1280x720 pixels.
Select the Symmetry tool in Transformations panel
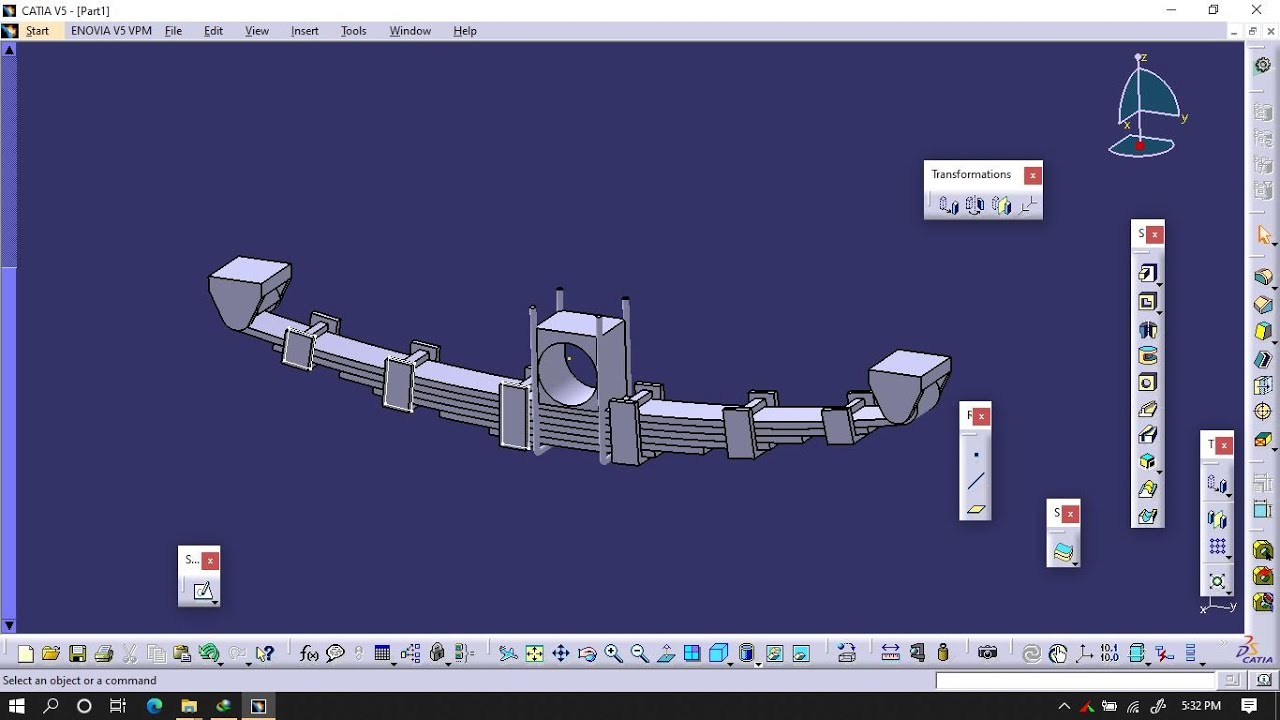[x=1001, y=205]
